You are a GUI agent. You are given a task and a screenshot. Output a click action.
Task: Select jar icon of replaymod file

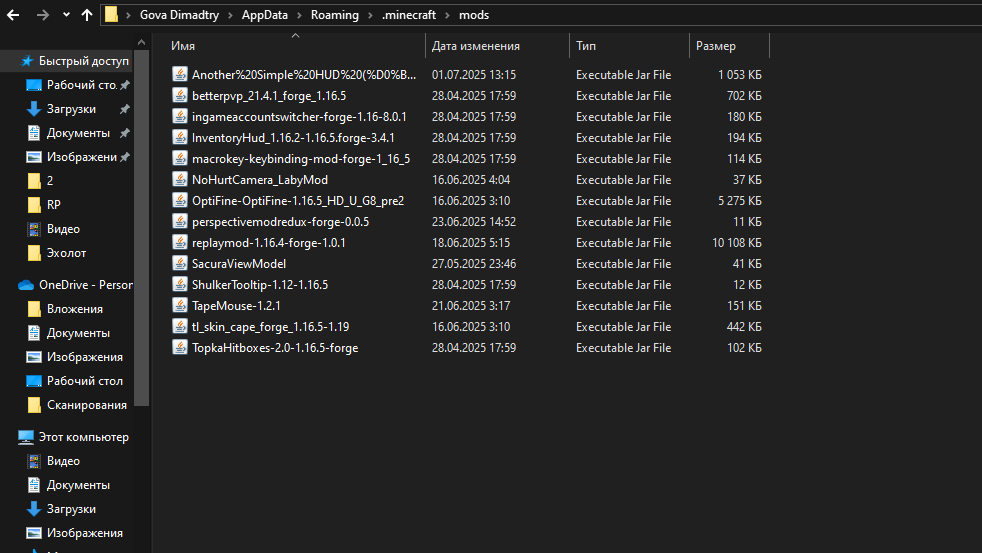click(x=180, y=242)
